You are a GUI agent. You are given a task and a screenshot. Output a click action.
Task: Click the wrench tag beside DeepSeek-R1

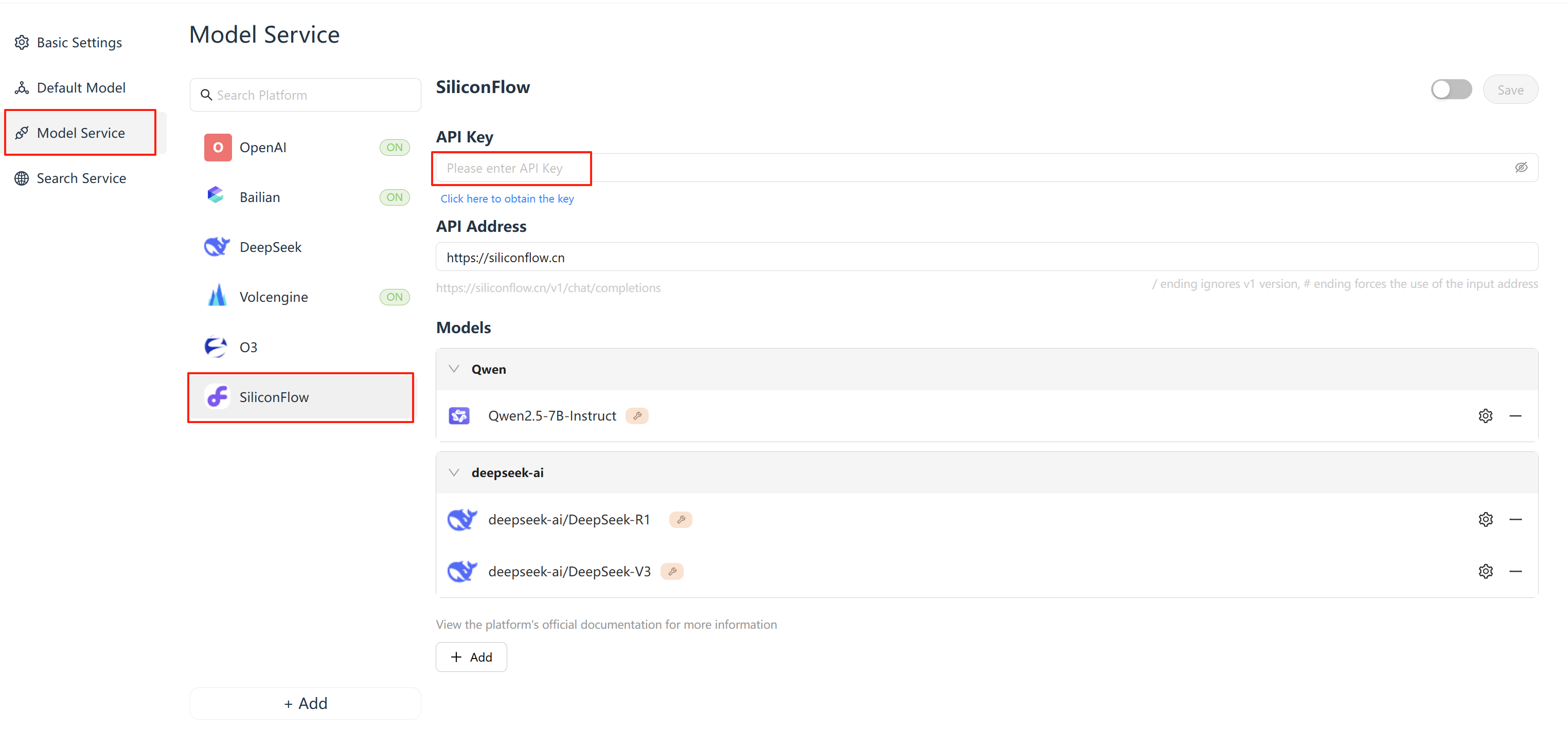[x=681, y=520]
